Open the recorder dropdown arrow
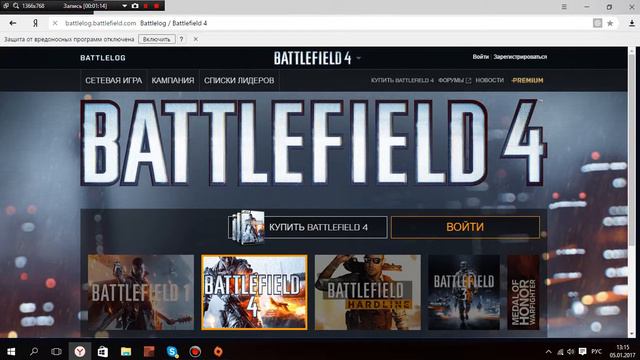Screen dimensions: 640x360 point(124,6)
